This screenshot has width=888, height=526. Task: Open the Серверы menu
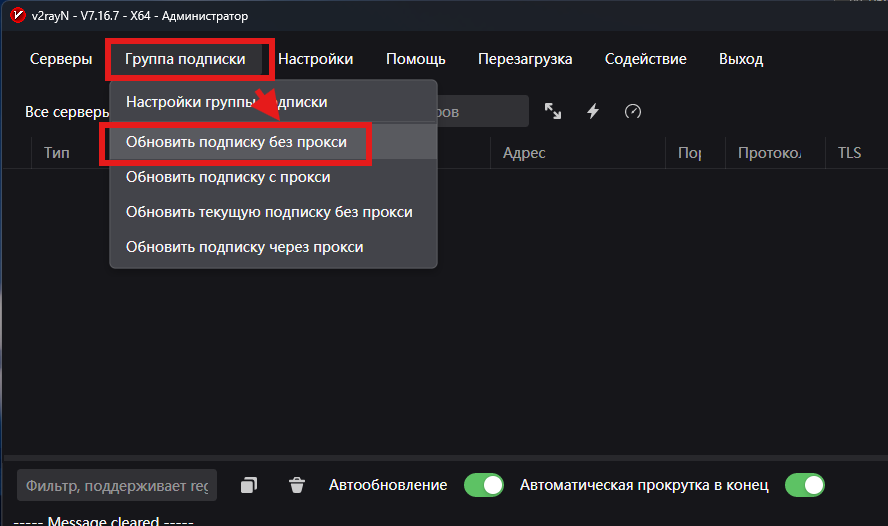point(61,59)
